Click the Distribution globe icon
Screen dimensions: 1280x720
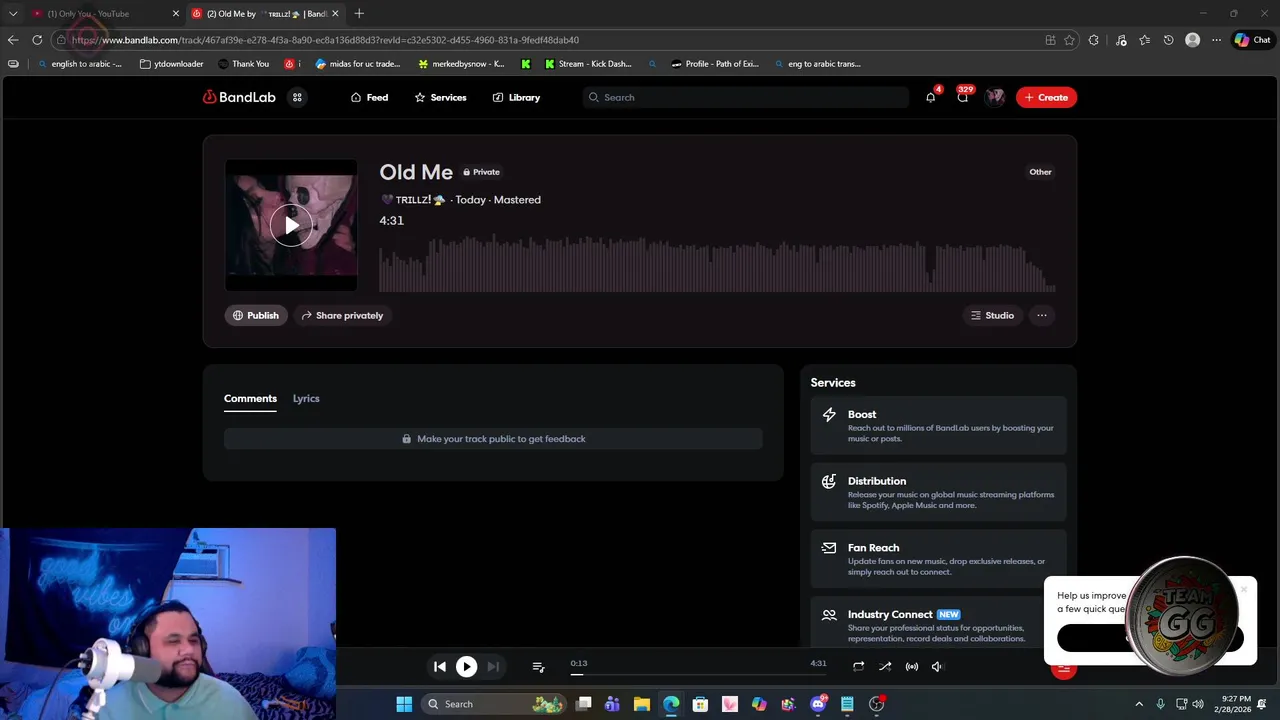click(829, 482)
